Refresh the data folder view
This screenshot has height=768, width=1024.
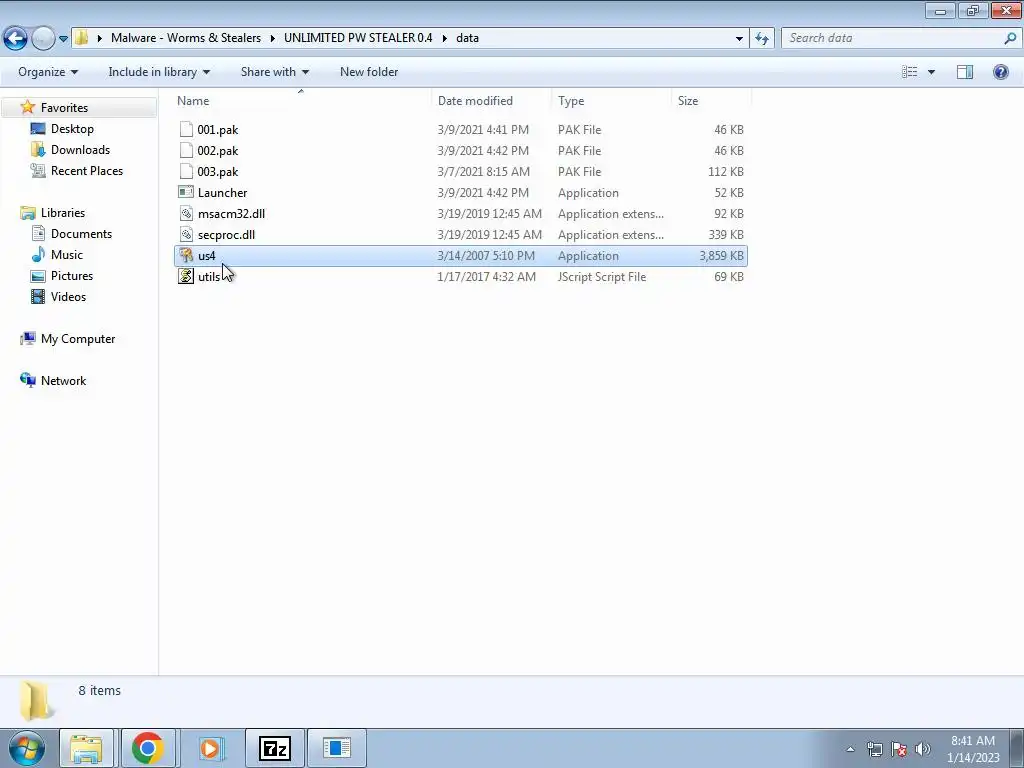click(761, 39)
